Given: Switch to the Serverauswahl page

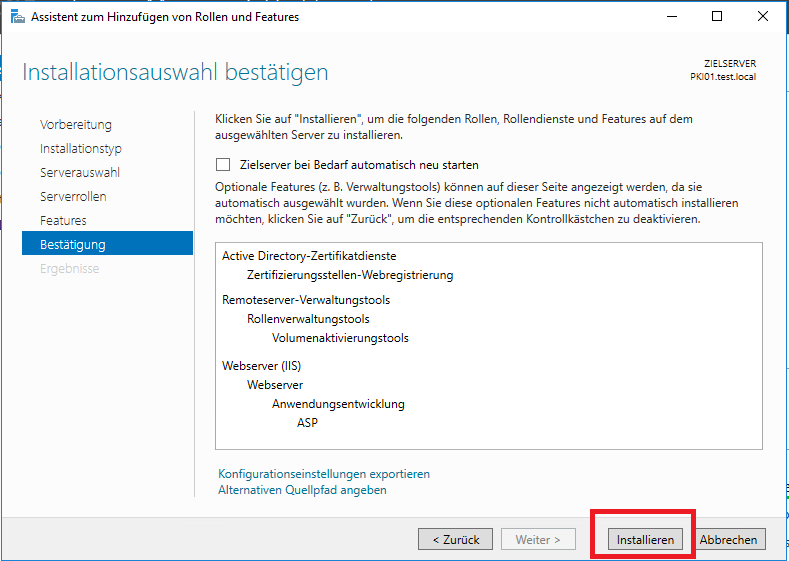Looking at the screenshot, I should click(80, 173).
